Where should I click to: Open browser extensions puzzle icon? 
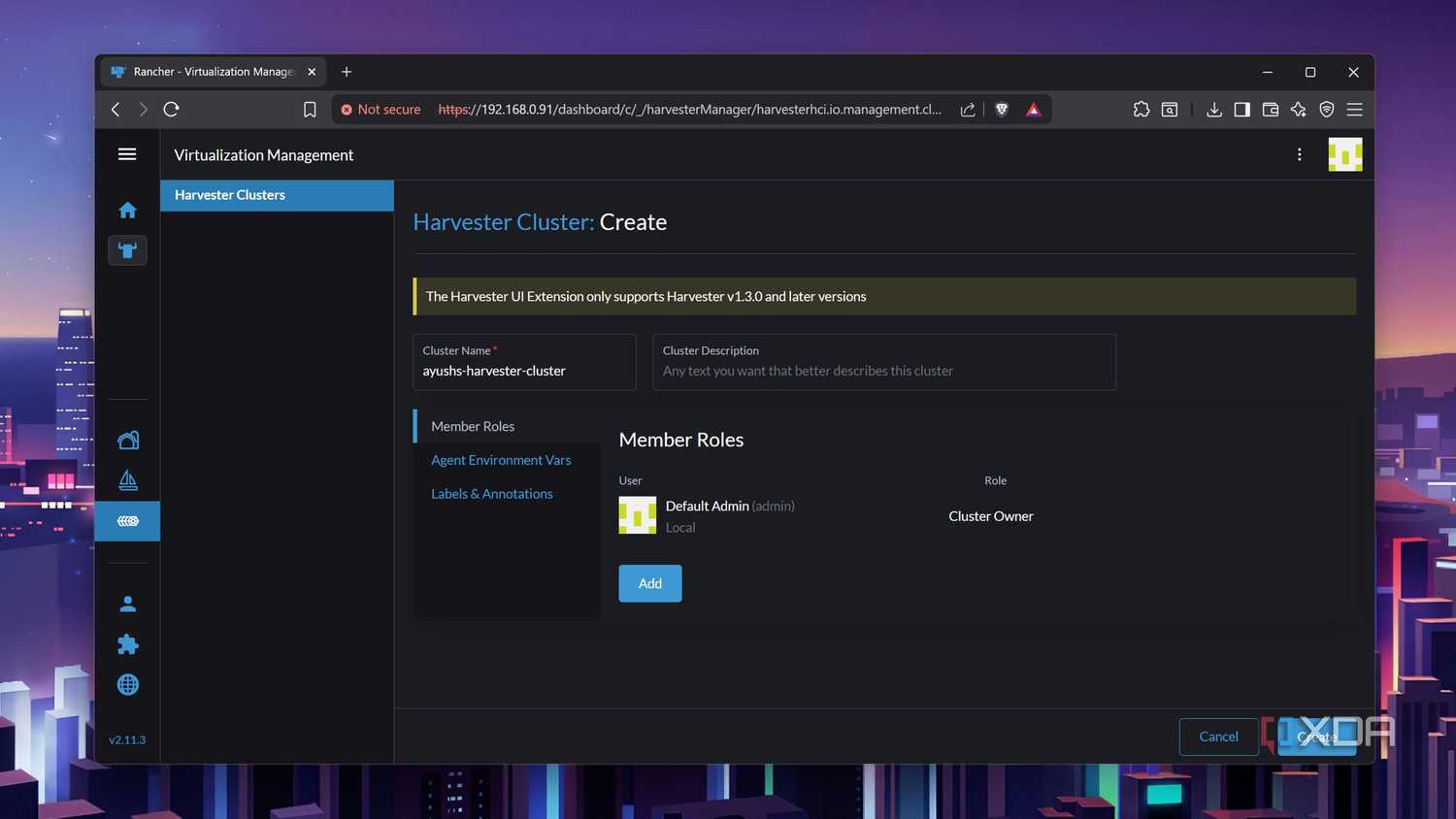1142,110
